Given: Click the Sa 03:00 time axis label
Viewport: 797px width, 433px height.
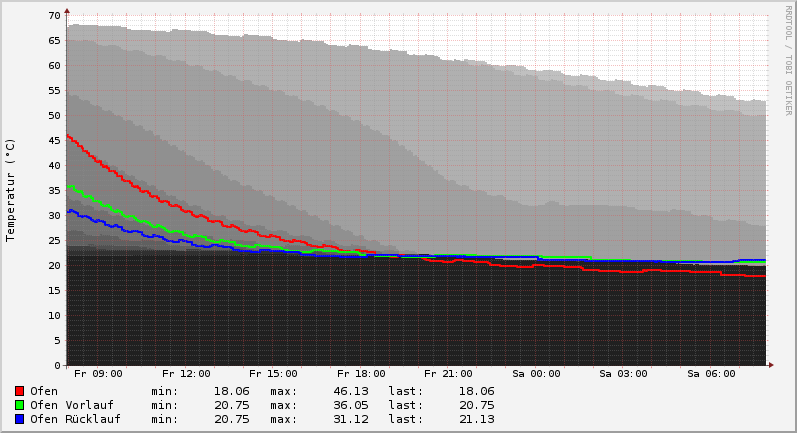Looking at the screenshot, I should [623, 374].
